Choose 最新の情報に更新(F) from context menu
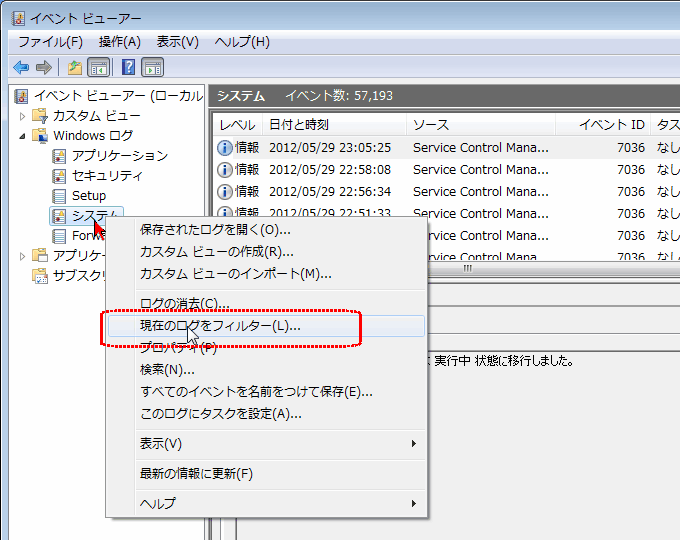The width and height of the screenshot is (680, 540). [196, 473]
